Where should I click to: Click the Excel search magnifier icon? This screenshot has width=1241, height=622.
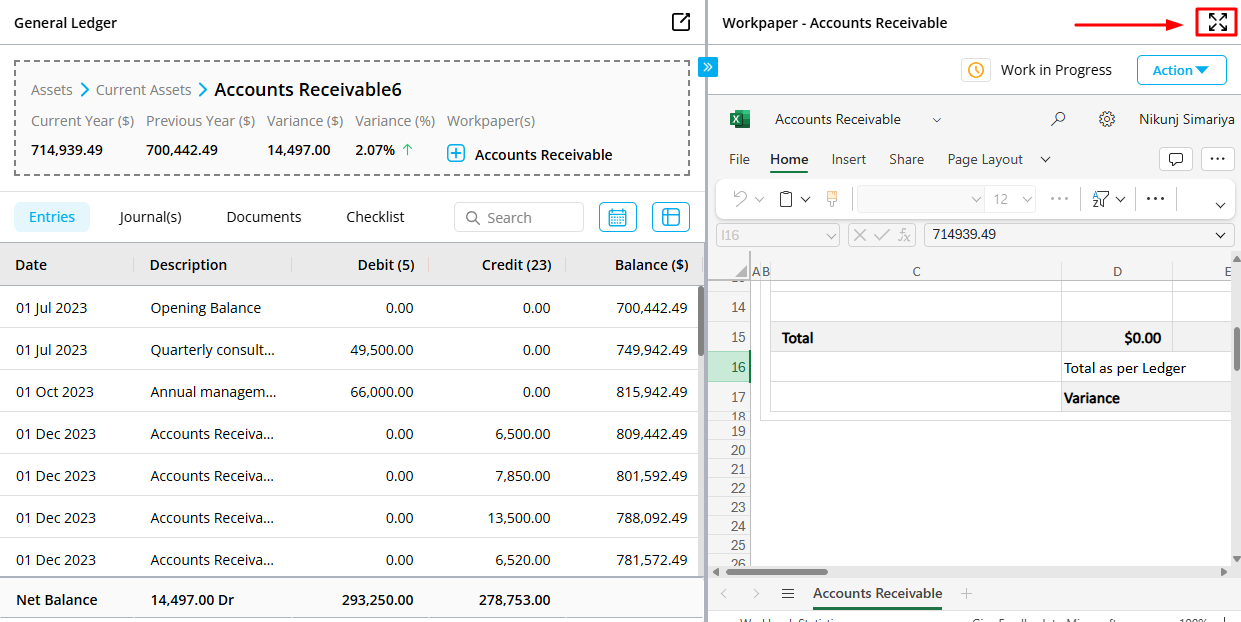click(1058, 119)
